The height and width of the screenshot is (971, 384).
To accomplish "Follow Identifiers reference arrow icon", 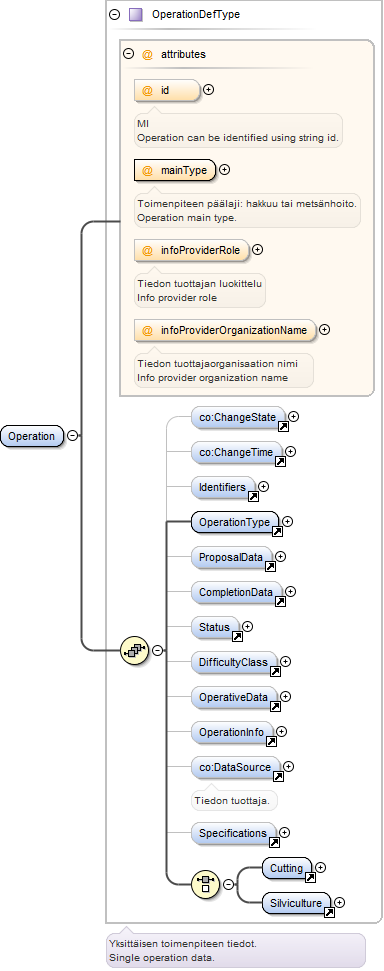I will coord(253,497).
